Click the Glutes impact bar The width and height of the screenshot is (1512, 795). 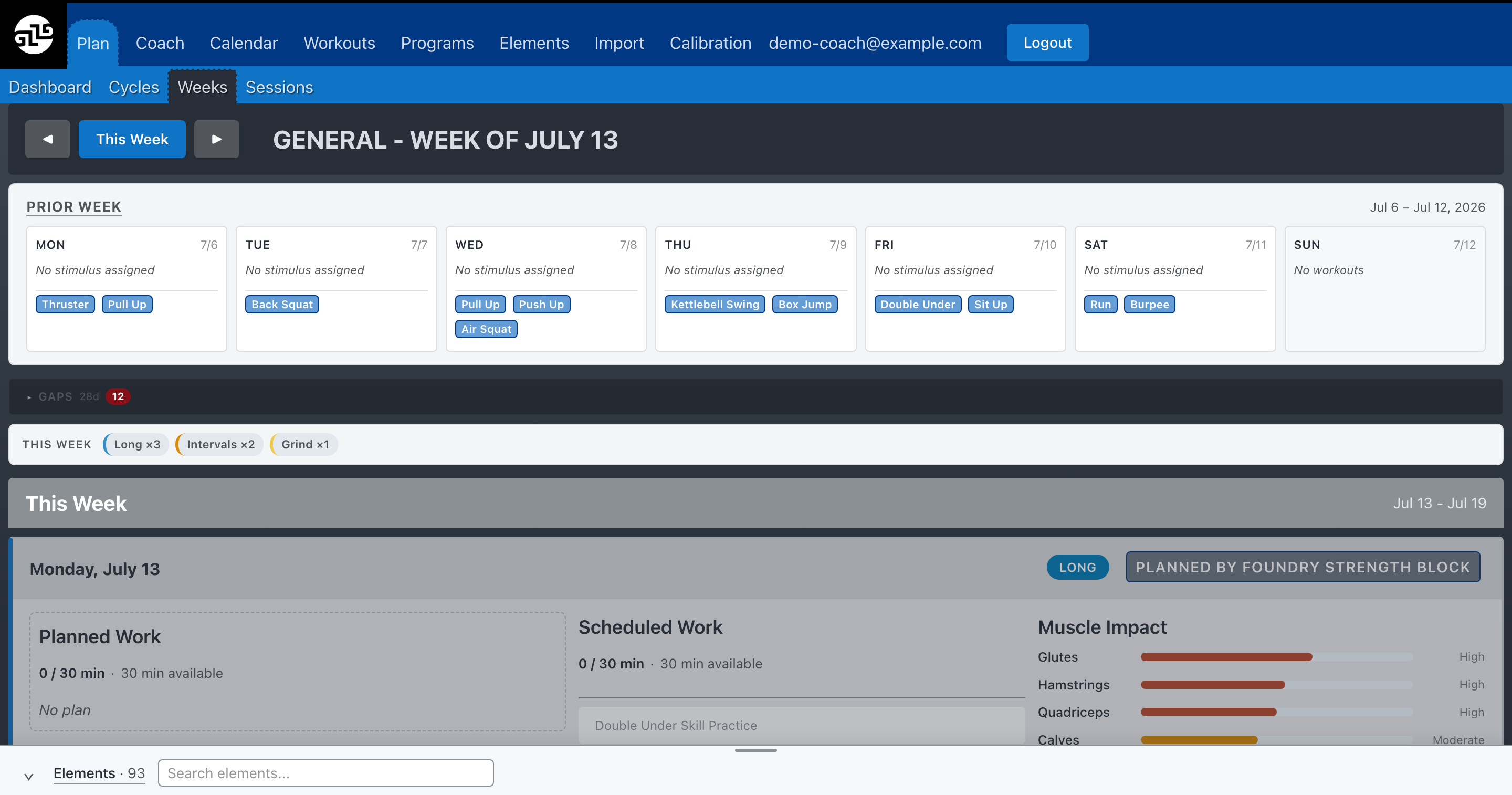coord(1276,657)
